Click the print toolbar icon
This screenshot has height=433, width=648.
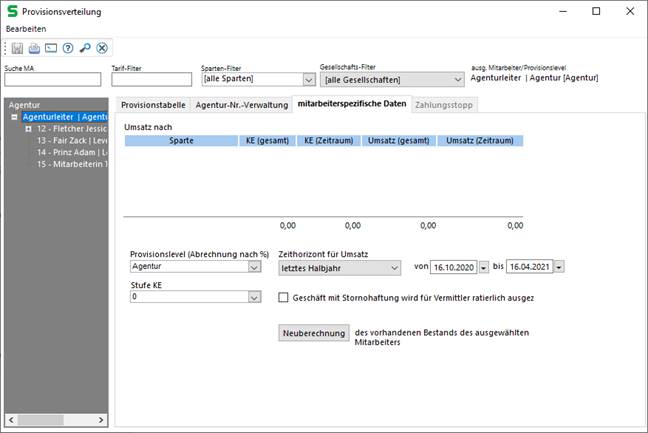tap(34, 48)
